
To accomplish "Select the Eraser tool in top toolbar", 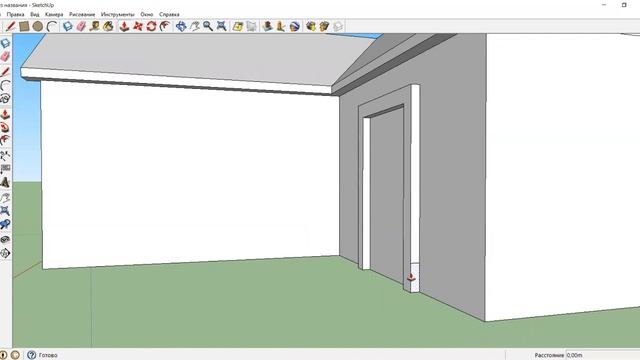I will tap(81, 27).
